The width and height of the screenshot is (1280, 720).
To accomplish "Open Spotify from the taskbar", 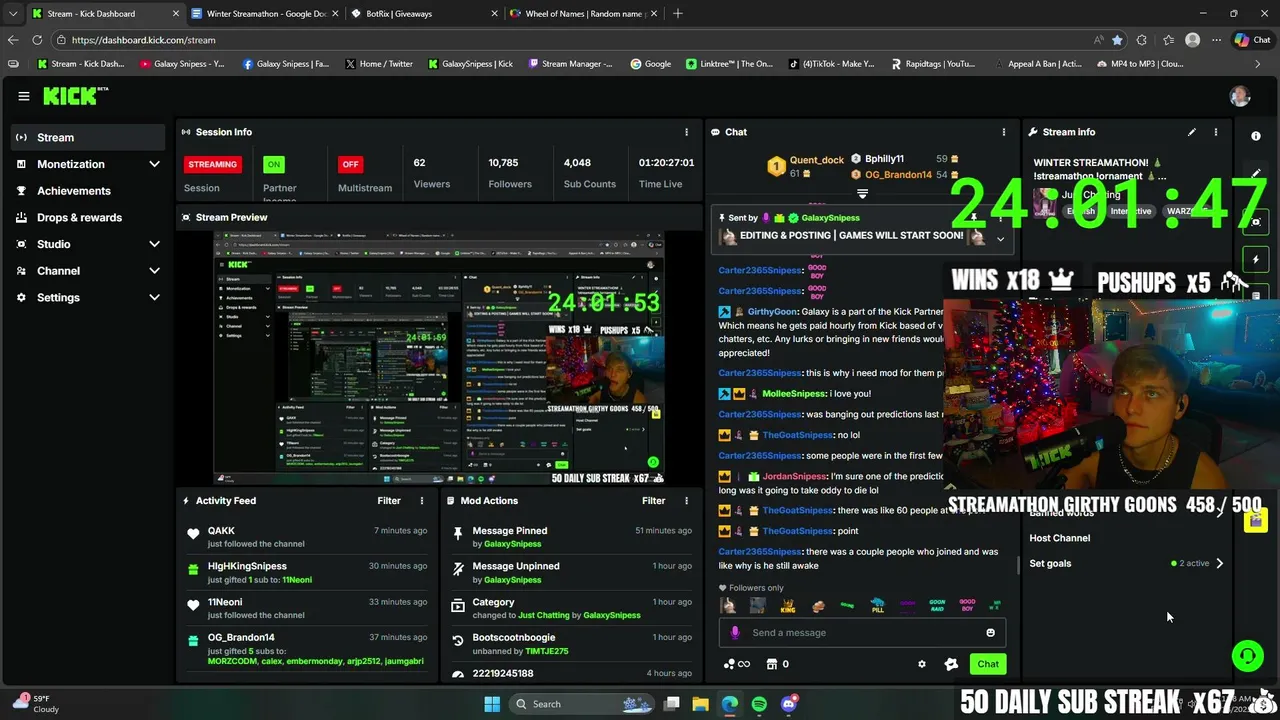I will pos(759,704).
